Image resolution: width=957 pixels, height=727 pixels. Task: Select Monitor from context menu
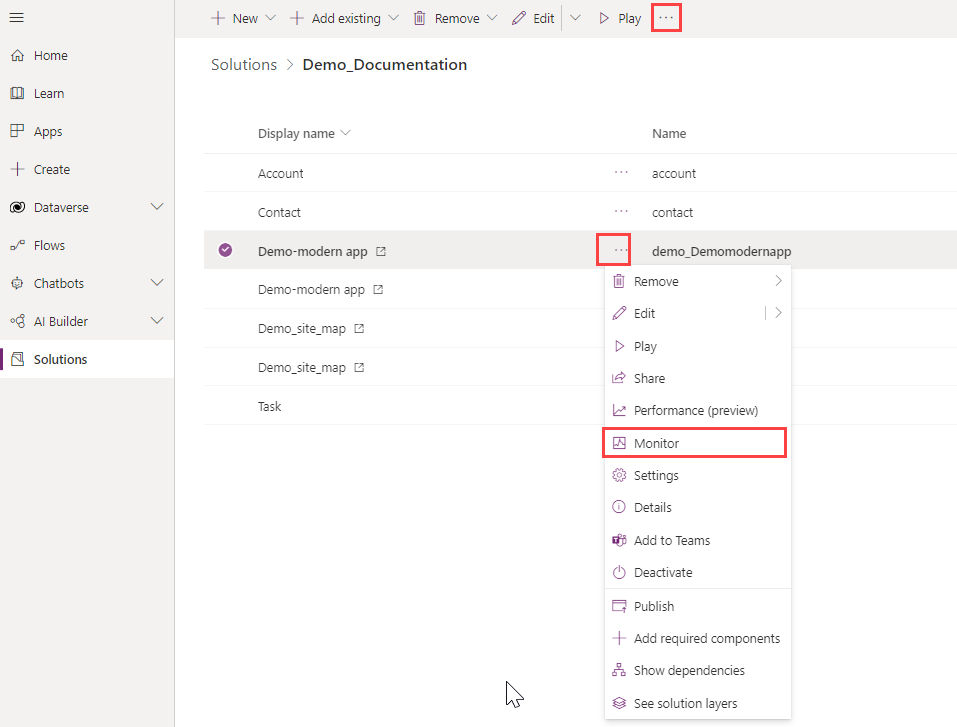click(695, 443)
